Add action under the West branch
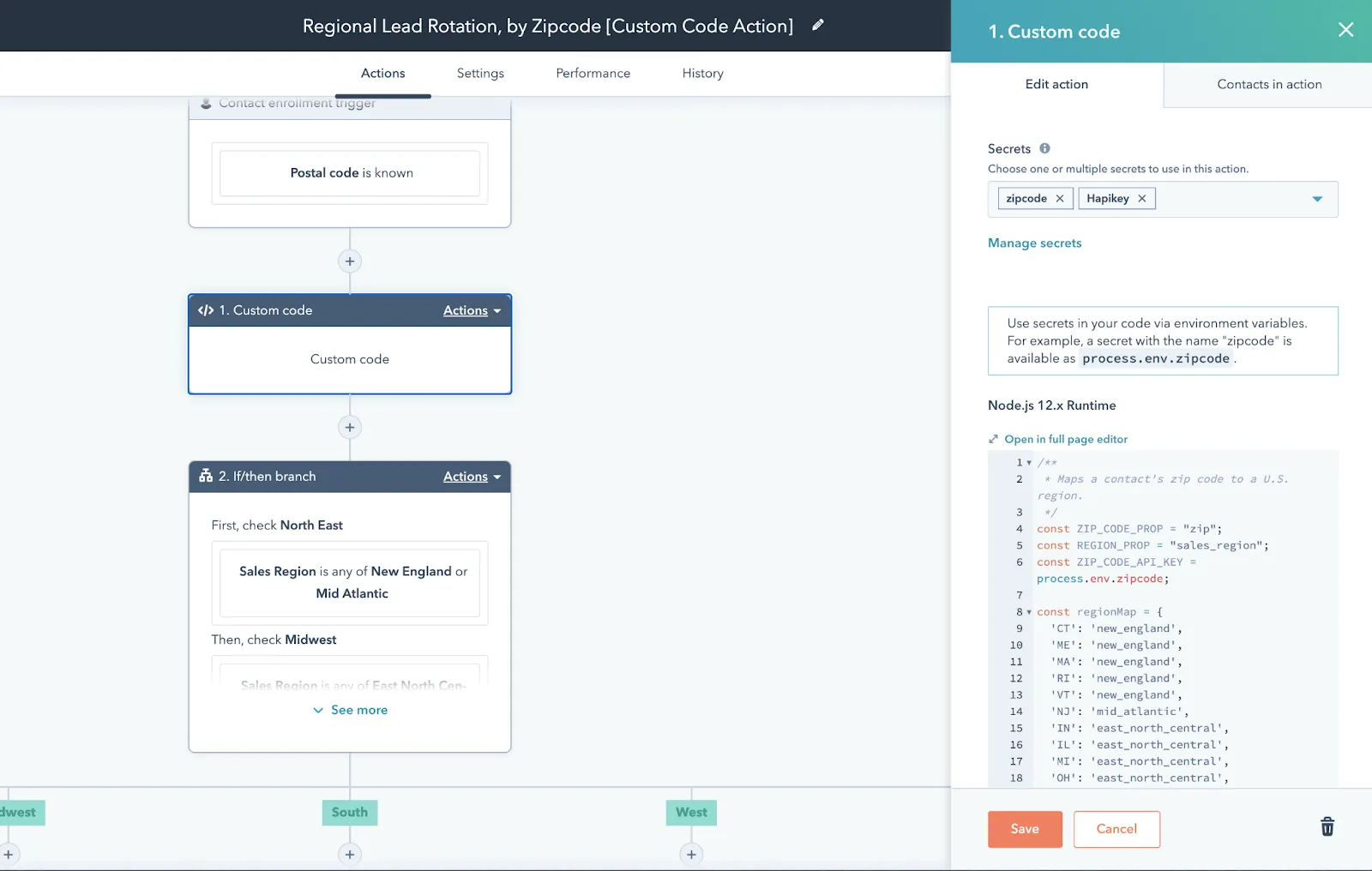The image size is (1372, 871). click(x=691, y=854)
